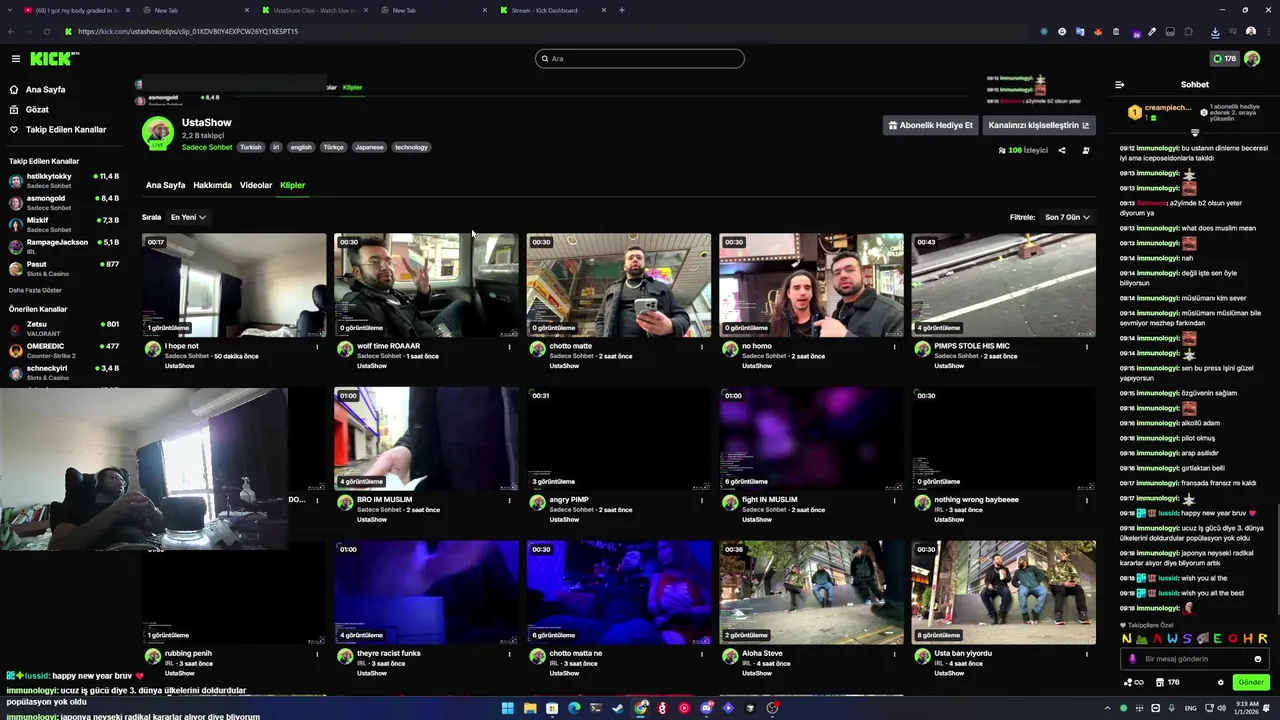This screenshot has height=720, width=1280.
Task: Open 'PIMPS STOLE HIS MIC' clip thumbnail
Action: tap(1003, 285)
